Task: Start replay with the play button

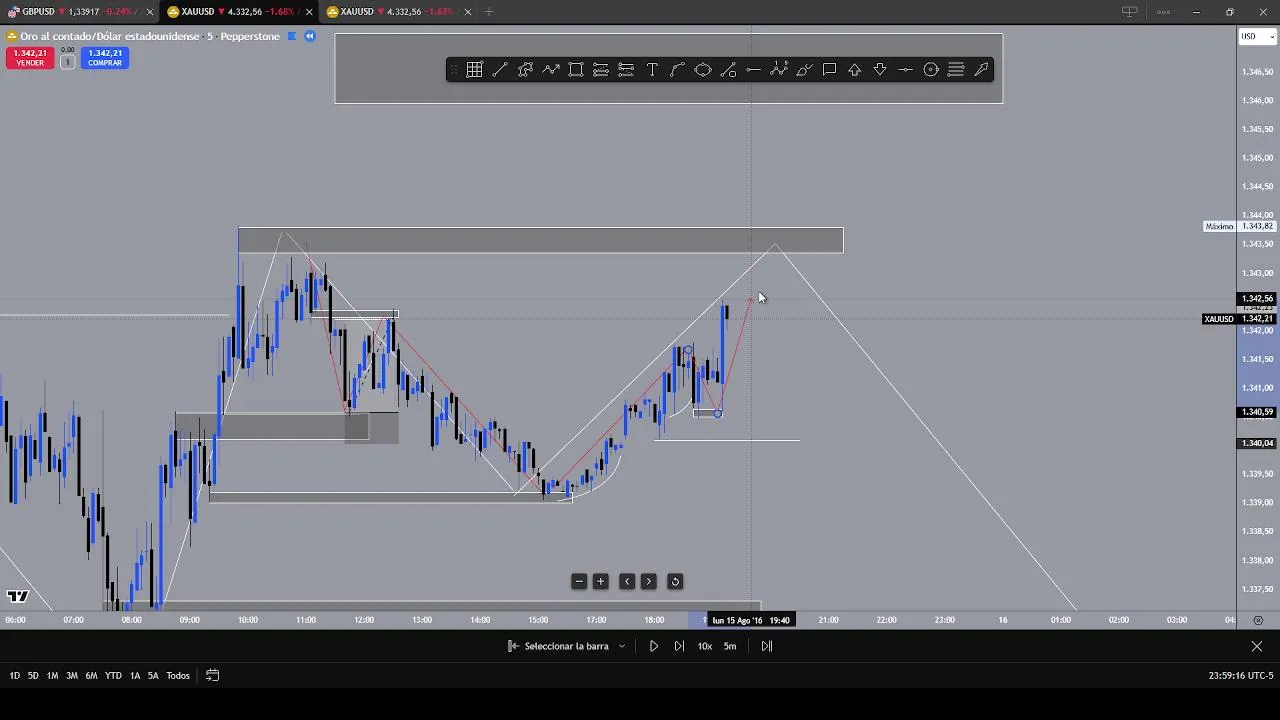Action: pyautogui.click(x=654, y=646)
